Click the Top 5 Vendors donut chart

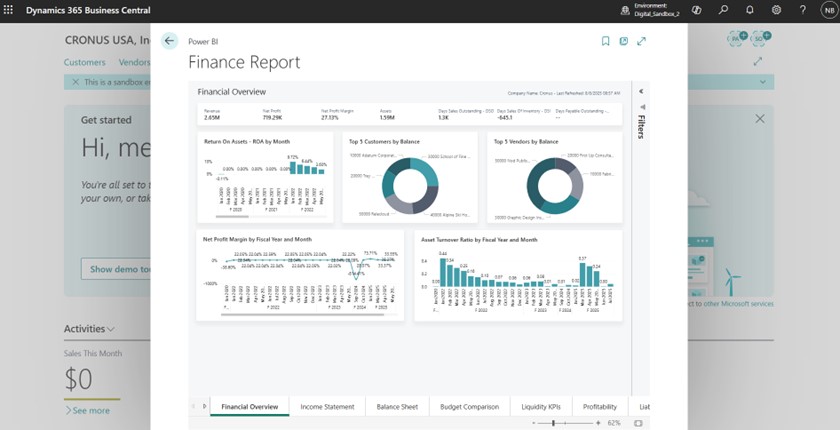click(554, 186)
